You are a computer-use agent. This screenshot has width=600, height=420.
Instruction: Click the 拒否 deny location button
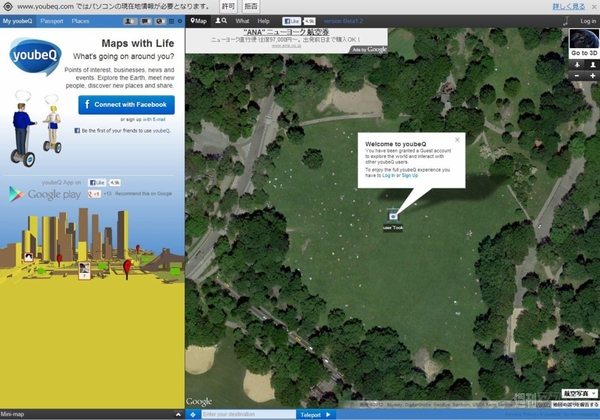[x=251, y=7]
